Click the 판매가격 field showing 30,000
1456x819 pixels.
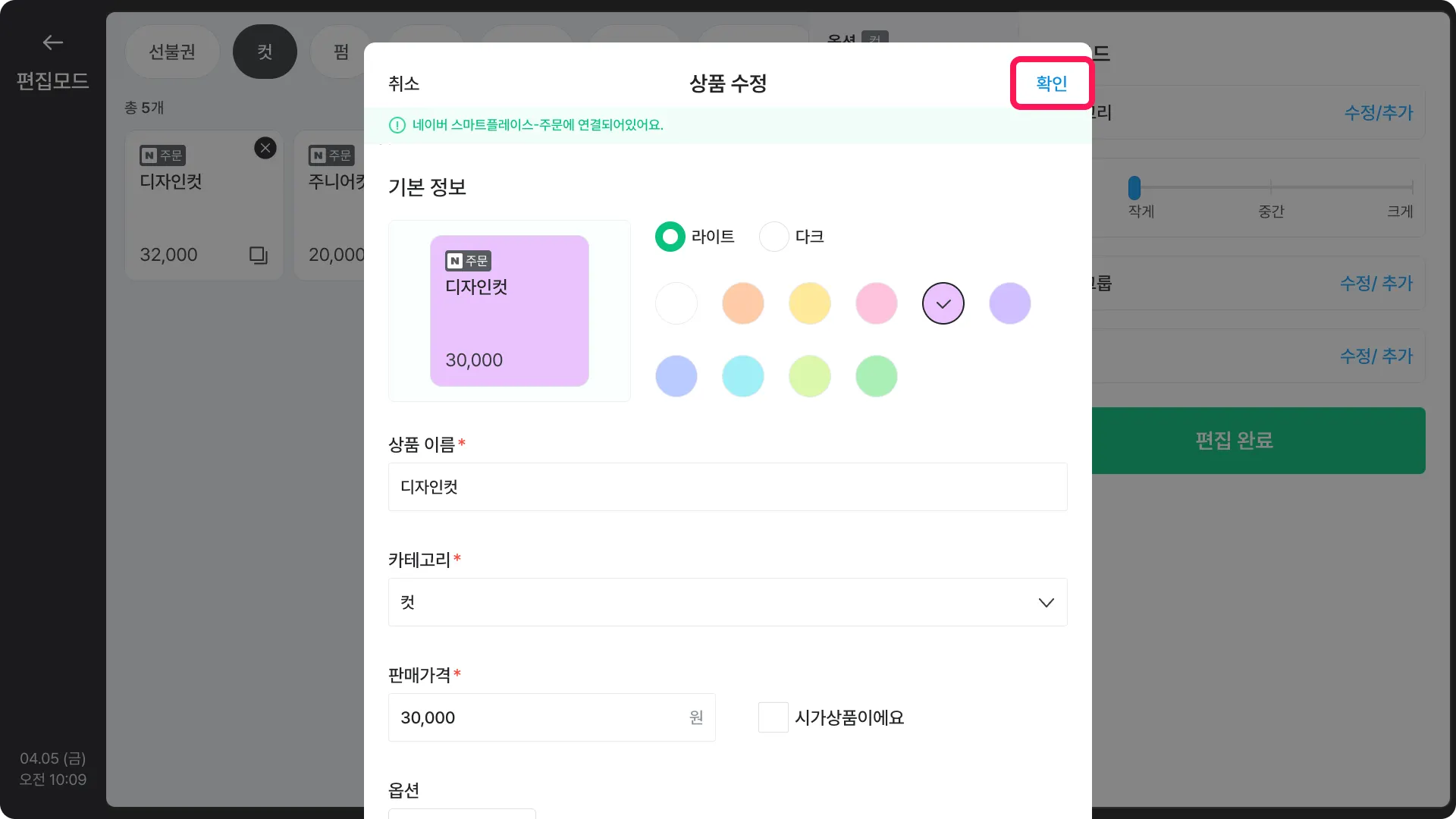pos(538,717)
